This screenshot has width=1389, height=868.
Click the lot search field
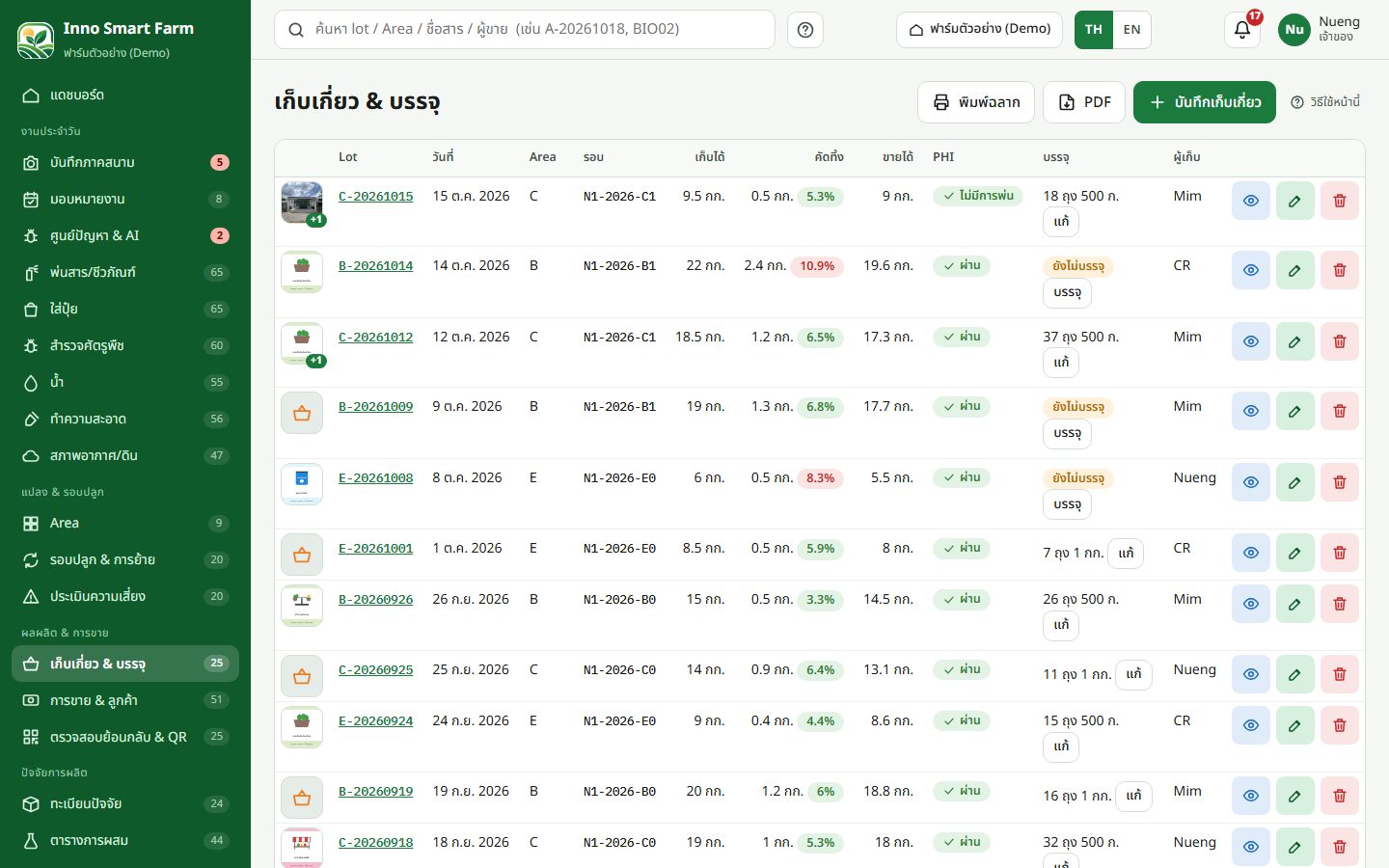tap(525, 30)
